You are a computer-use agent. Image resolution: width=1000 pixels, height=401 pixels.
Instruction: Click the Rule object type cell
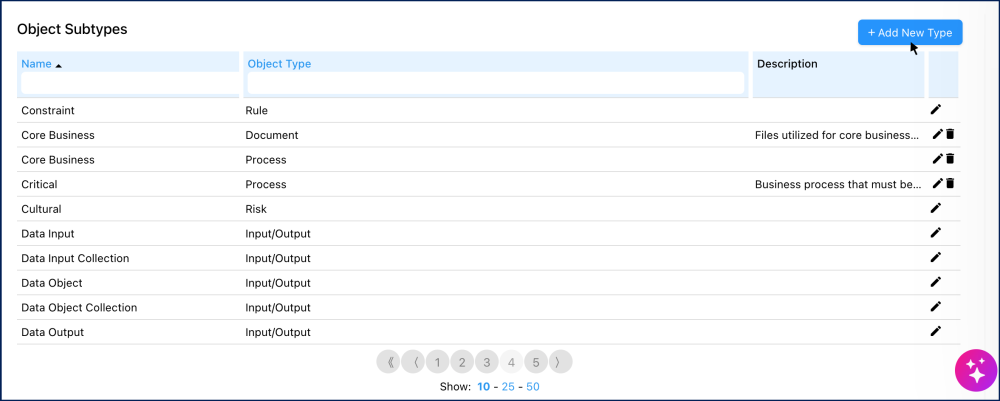coord(256,110)
